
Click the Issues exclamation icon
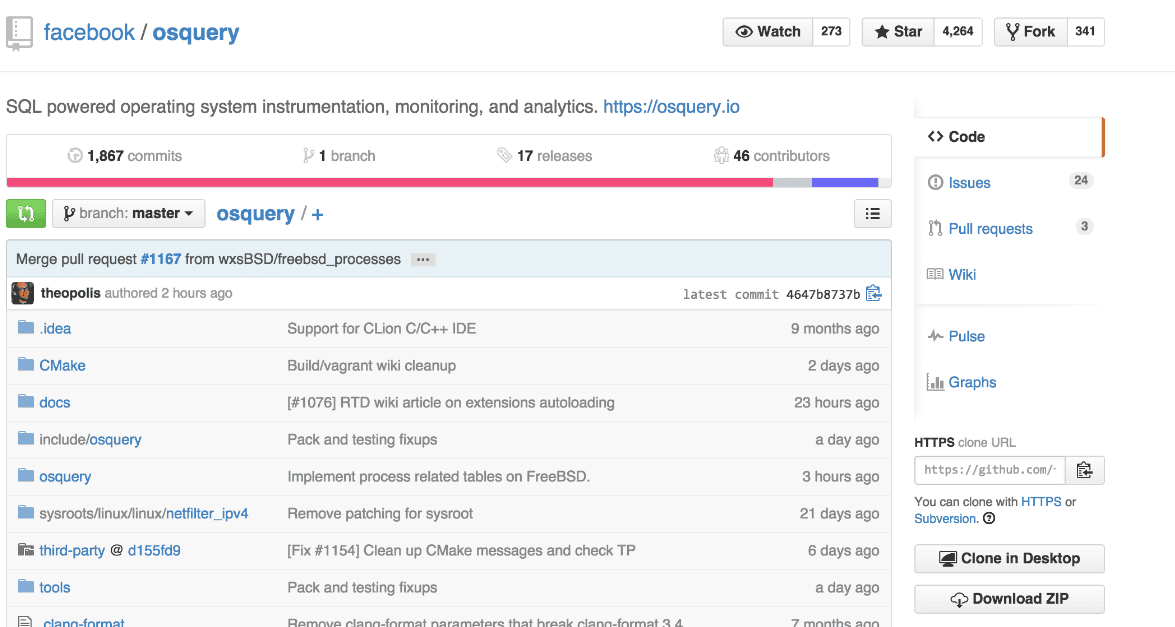click(x=935, y=183)
